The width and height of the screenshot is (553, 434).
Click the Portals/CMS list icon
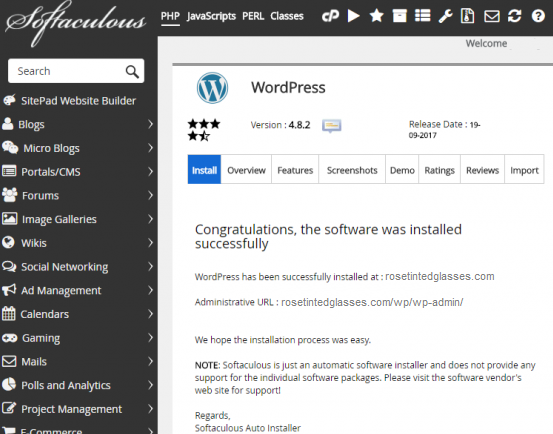9,171
